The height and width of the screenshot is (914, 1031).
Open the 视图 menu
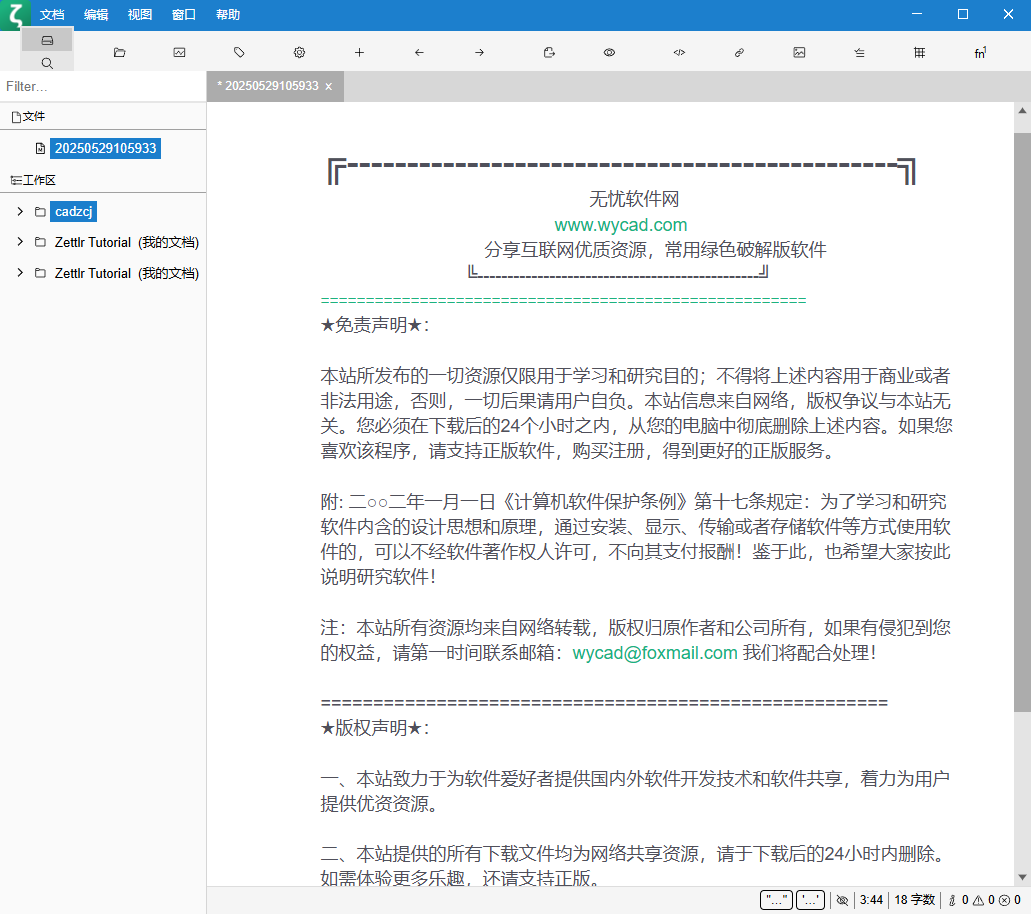coord(140,15)
